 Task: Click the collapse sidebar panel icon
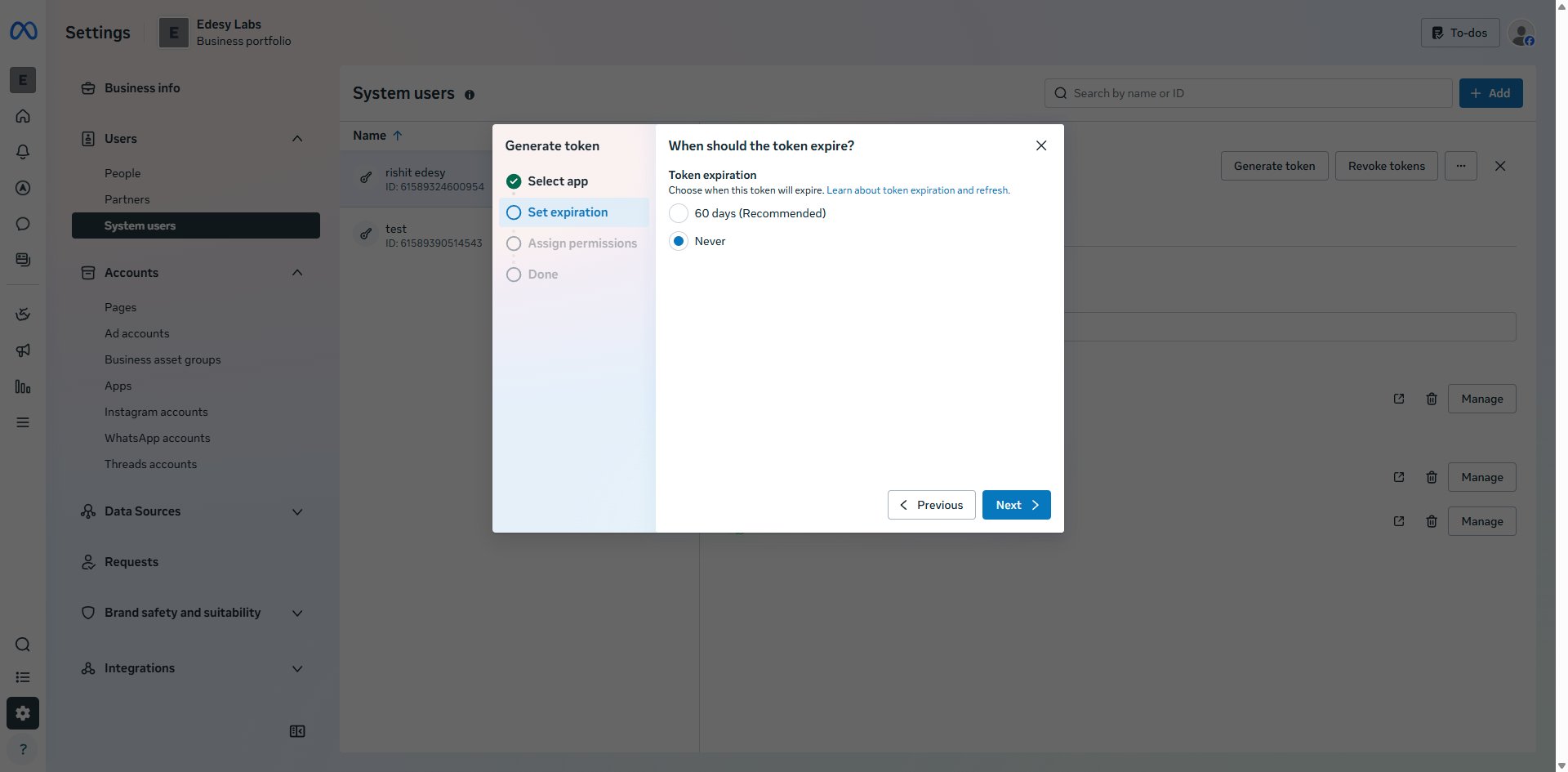(x=297, y=731)
